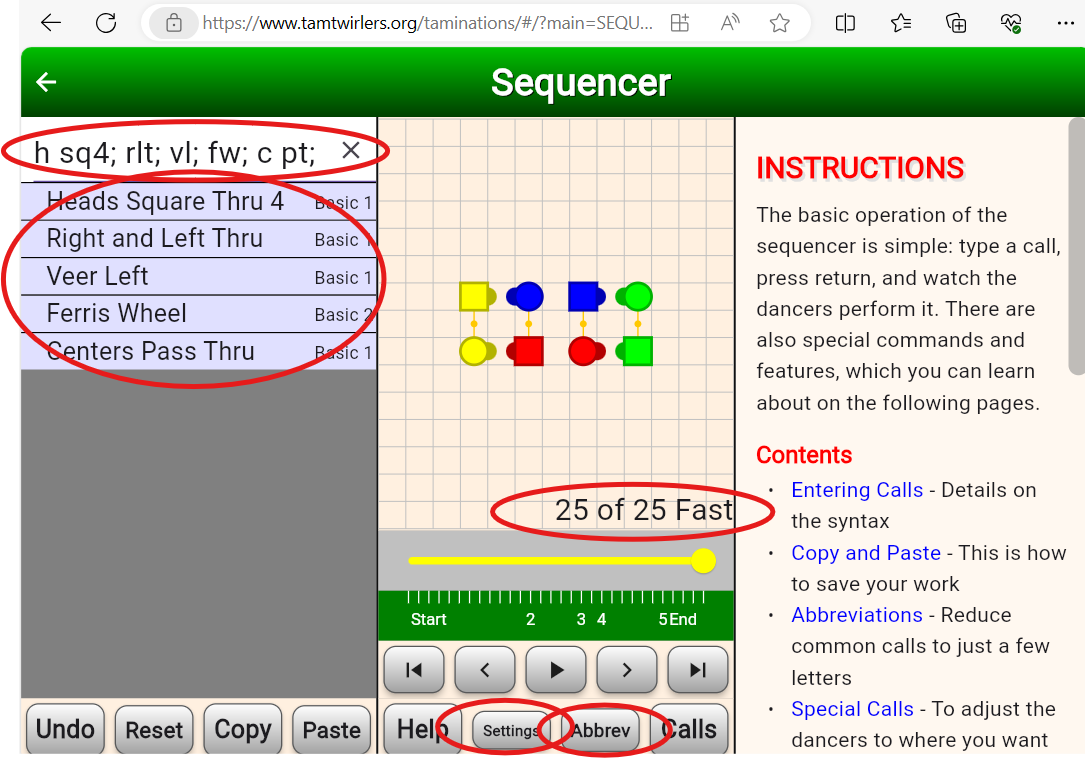The width and height of the screenshot is (1085, 758).
Task: Open split screen view icon
Action: tap(845, 23)
